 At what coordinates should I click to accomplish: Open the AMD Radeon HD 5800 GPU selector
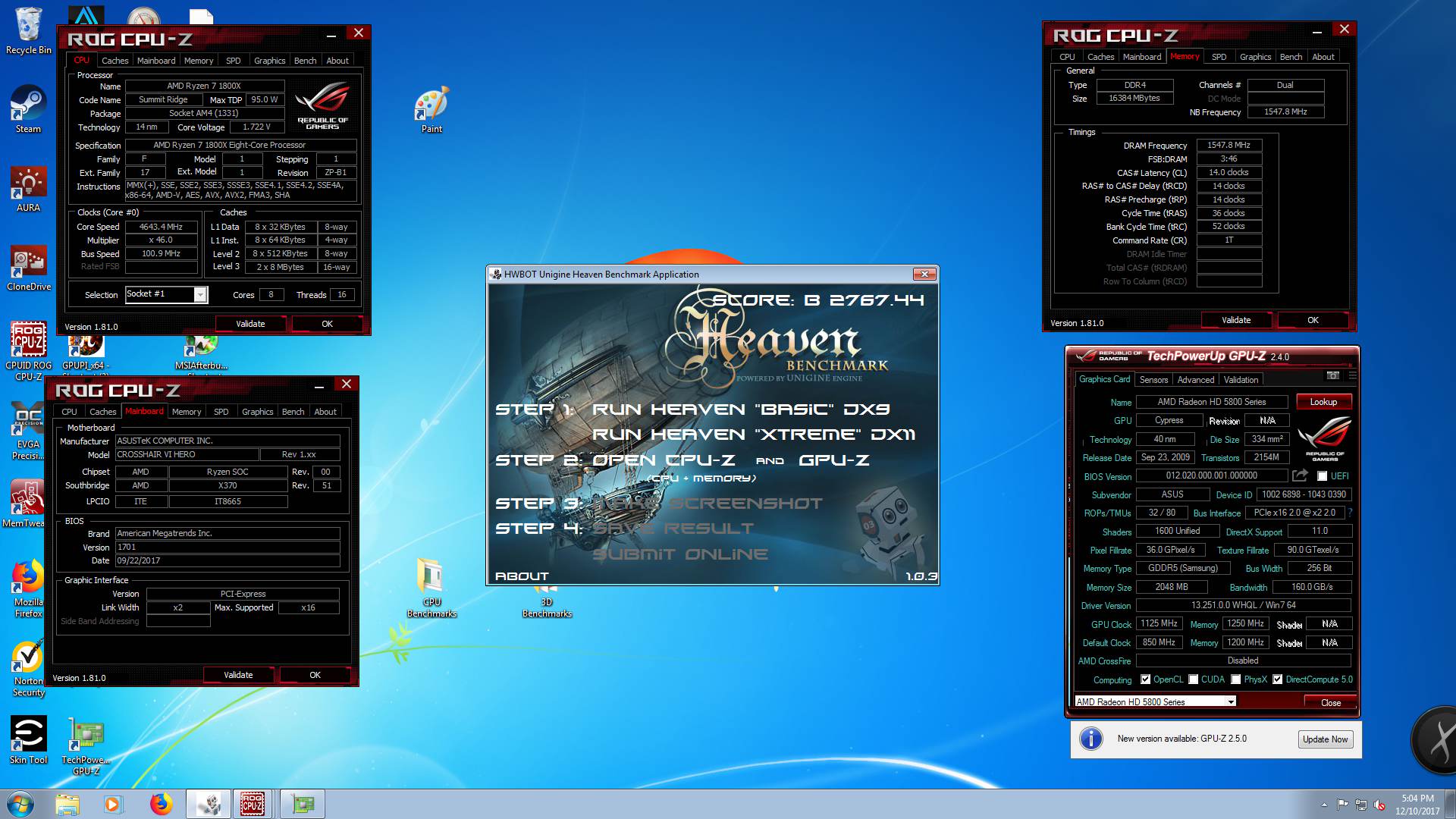pos(1155,701)
